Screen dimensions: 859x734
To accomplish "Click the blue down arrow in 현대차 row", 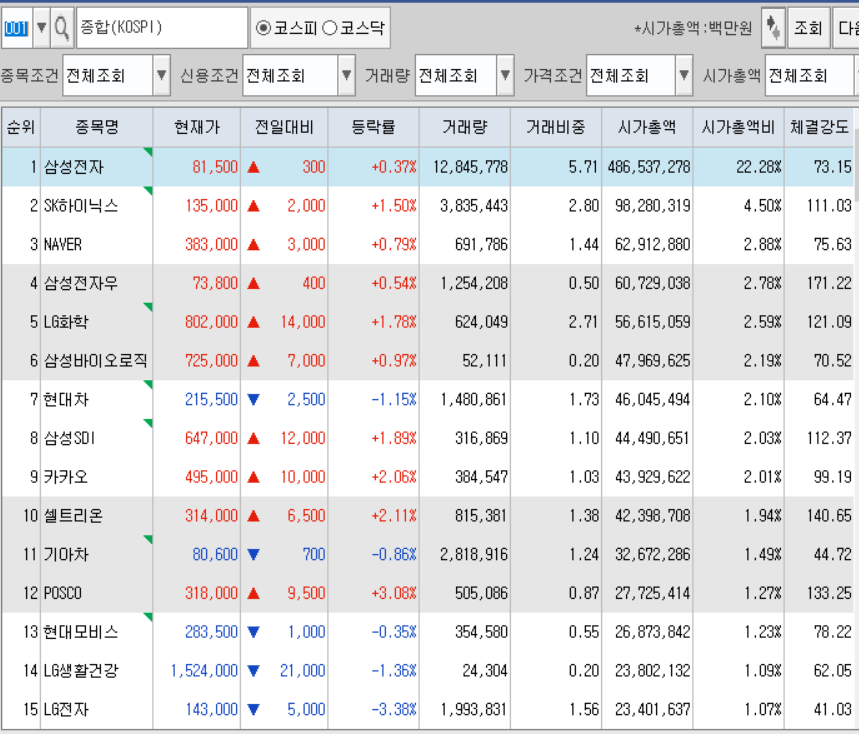I will click(x=254, y=400).
